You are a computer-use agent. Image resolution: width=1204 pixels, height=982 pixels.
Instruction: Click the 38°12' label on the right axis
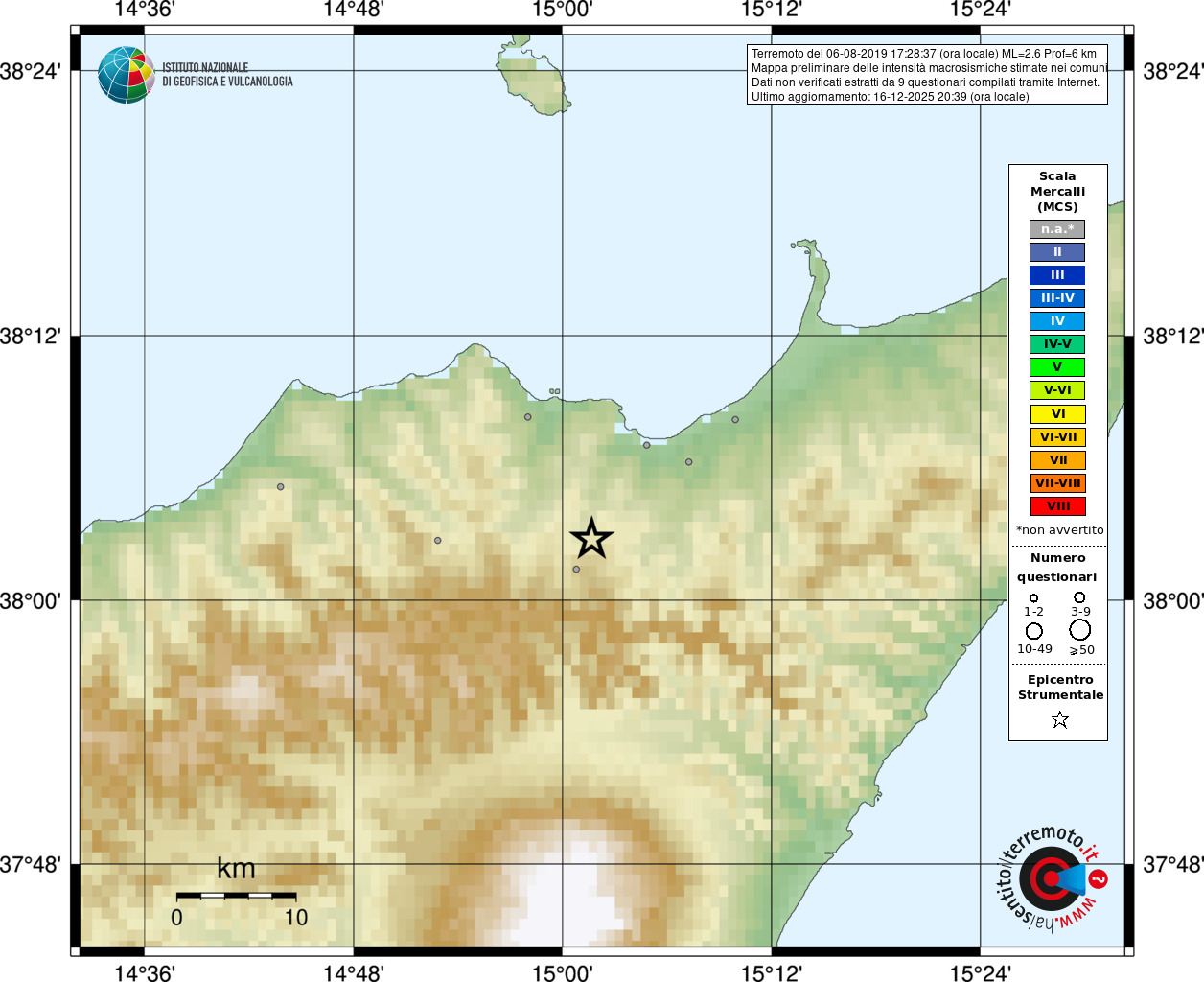coord(1173,337)
